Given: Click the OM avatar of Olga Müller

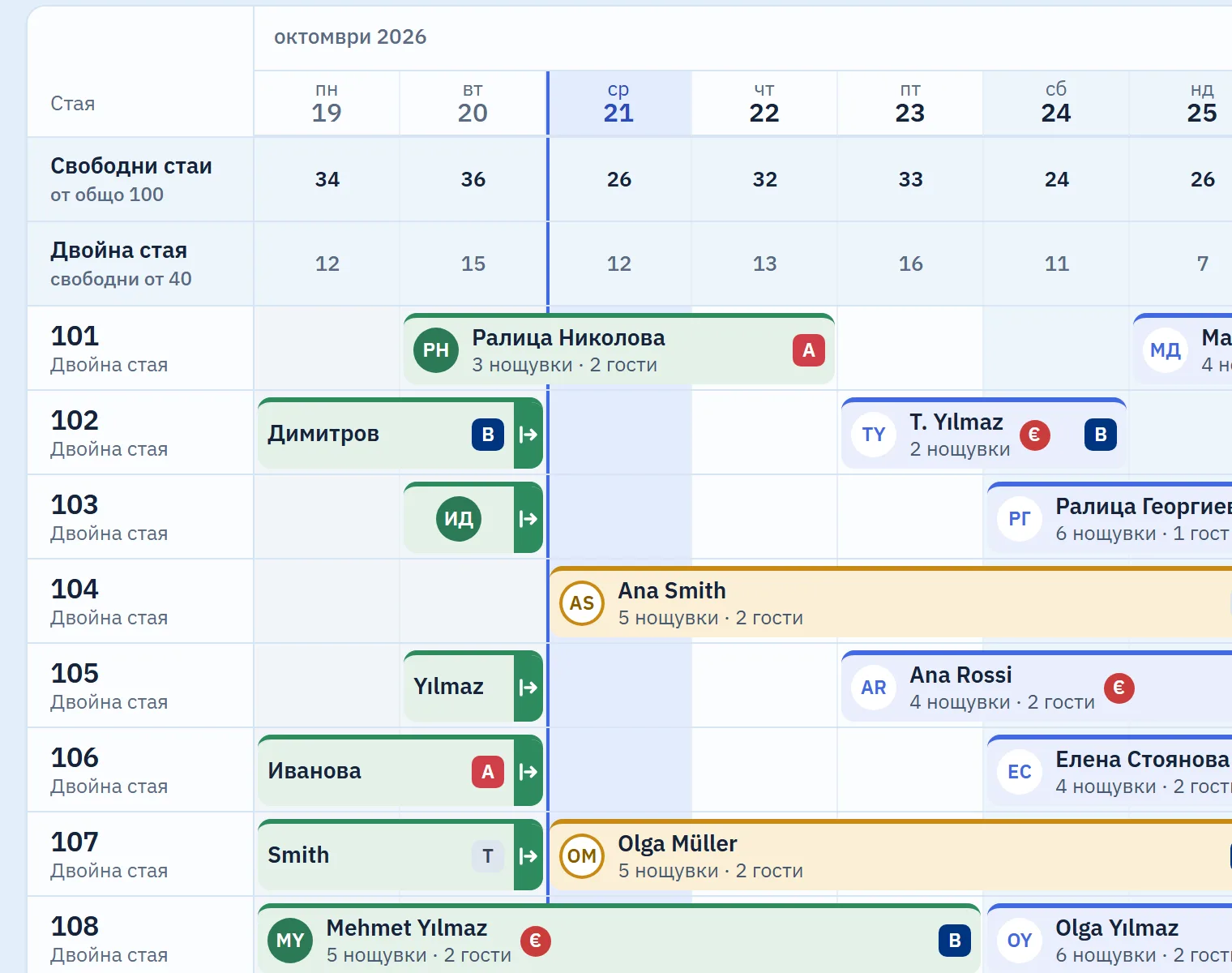Looking at the screenshot, I should tap(582, 856).
